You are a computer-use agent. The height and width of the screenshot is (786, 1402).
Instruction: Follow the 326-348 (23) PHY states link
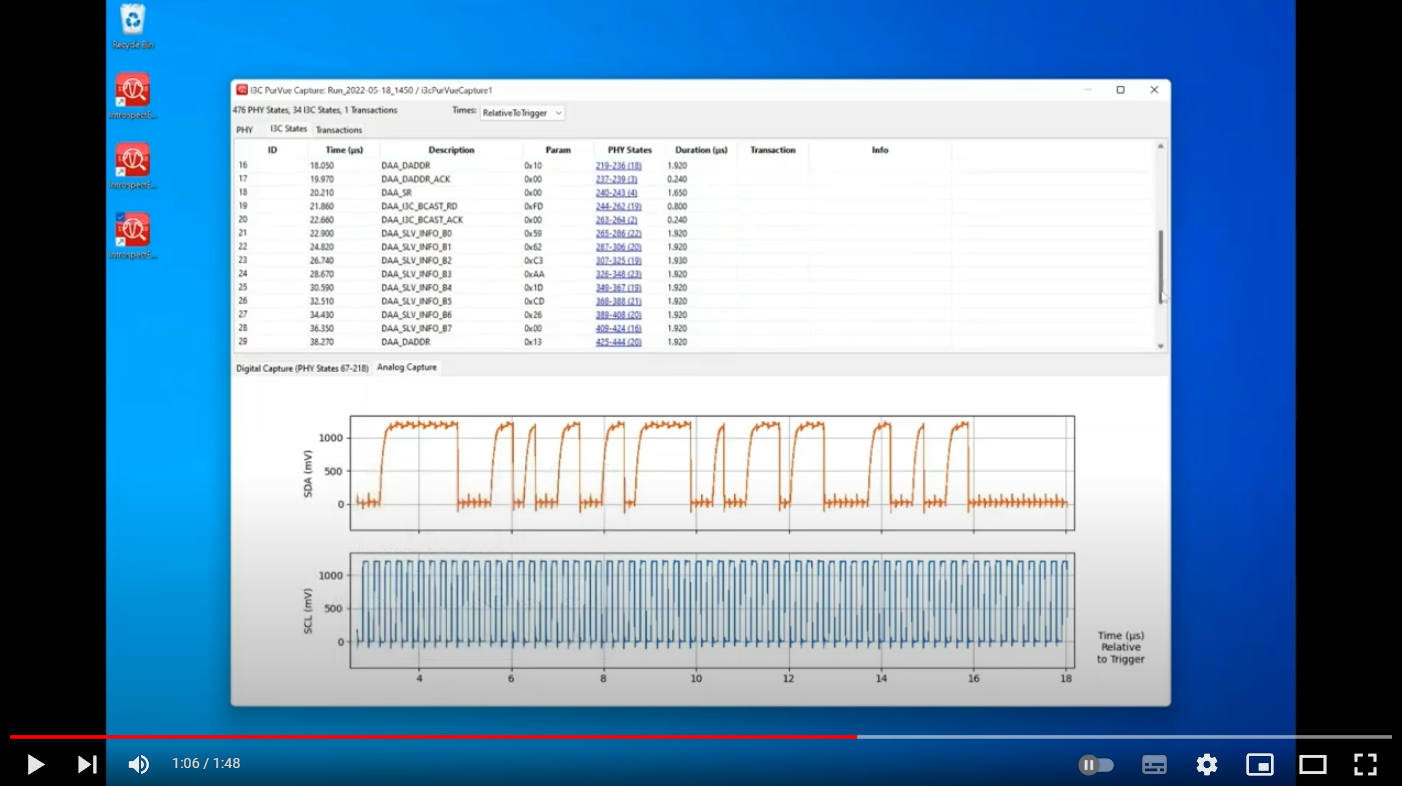[x=619, y=274]
